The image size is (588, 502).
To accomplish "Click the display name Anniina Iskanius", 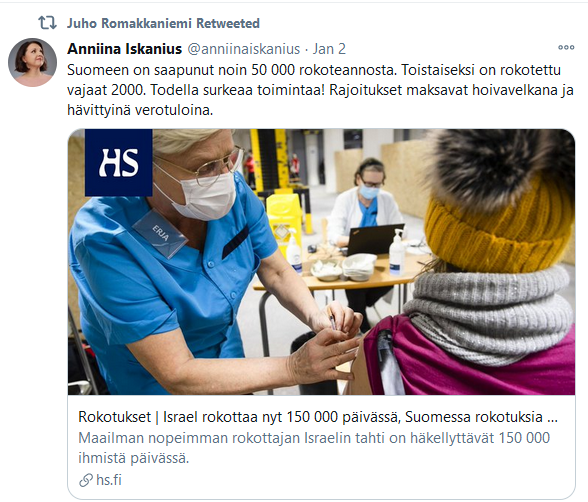I will click(124, 49).
